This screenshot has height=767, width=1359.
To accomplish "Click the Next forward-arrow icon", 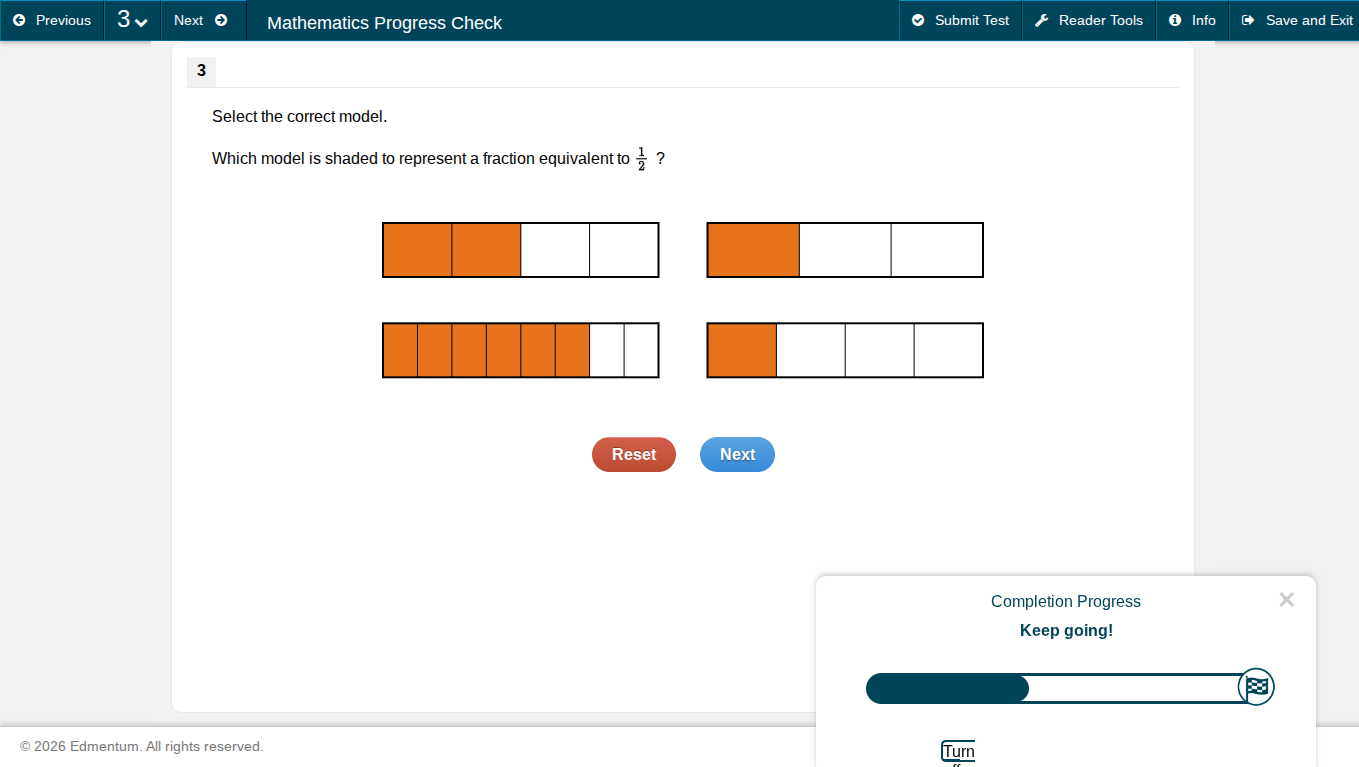I will point(222,20).
